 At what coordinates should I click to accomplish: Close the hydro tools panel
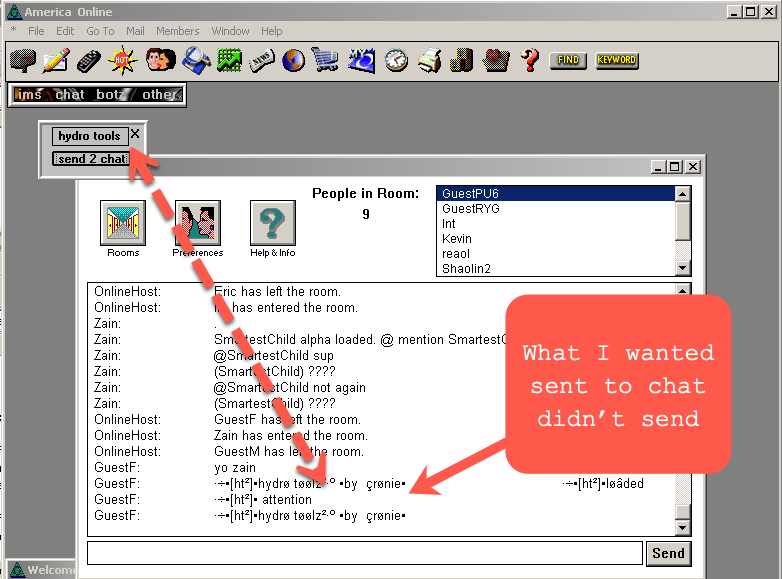135,134
